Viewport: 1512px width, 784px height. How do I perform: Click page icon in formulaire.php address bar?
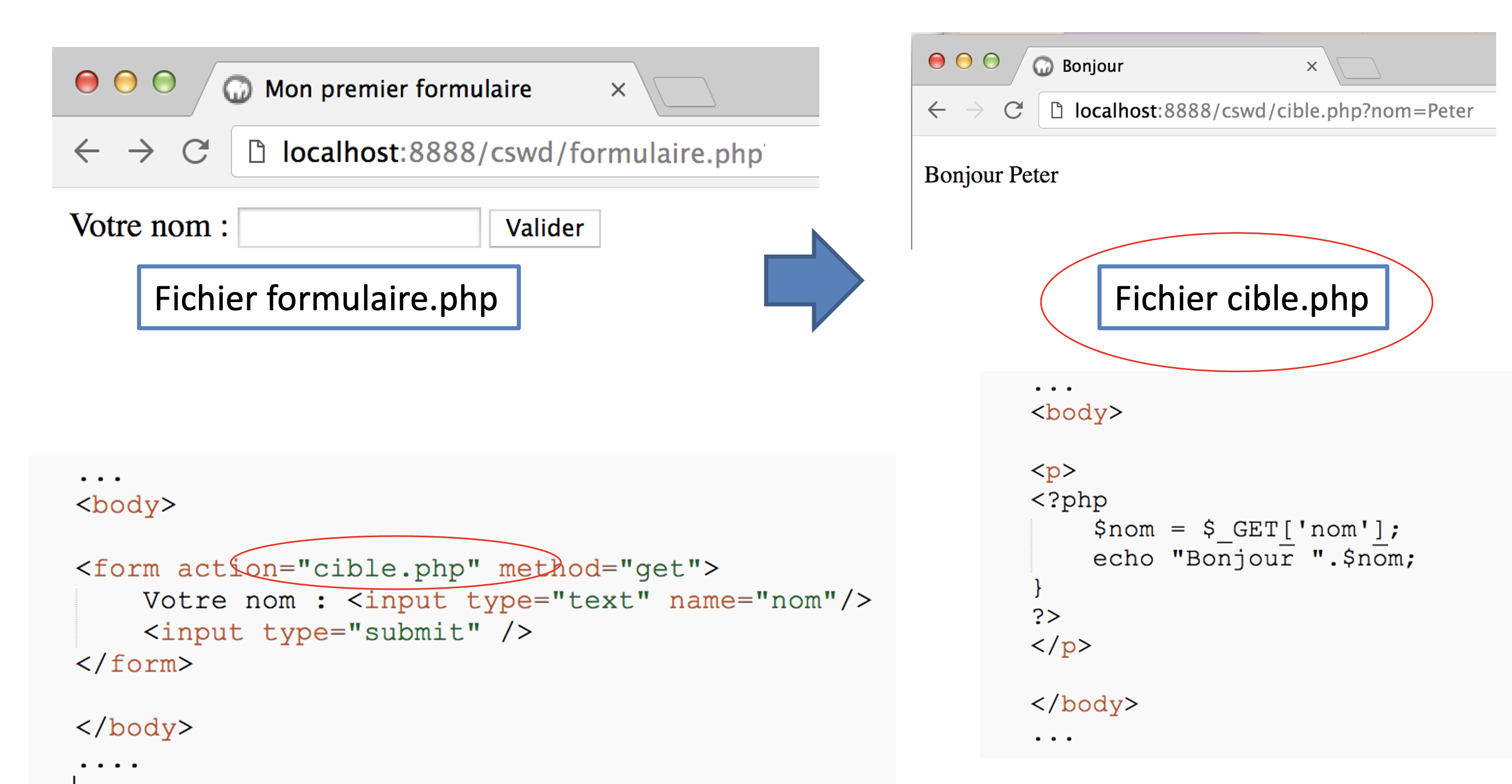coord(257,151)
